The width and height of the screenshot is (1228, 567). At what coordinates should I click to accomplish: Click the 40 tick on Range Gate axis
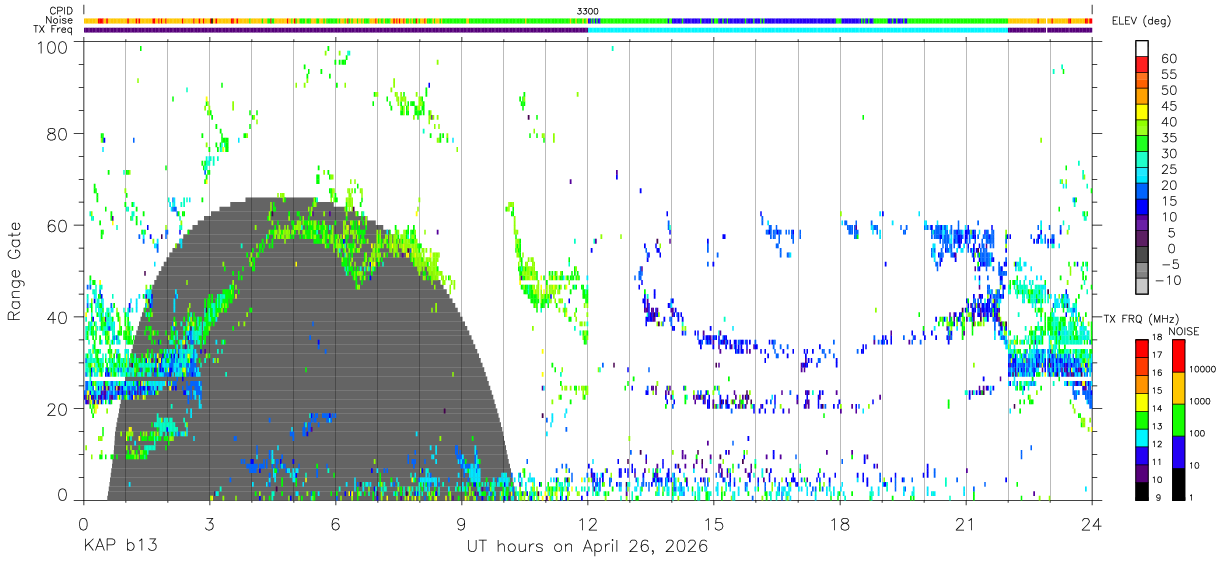57,318
